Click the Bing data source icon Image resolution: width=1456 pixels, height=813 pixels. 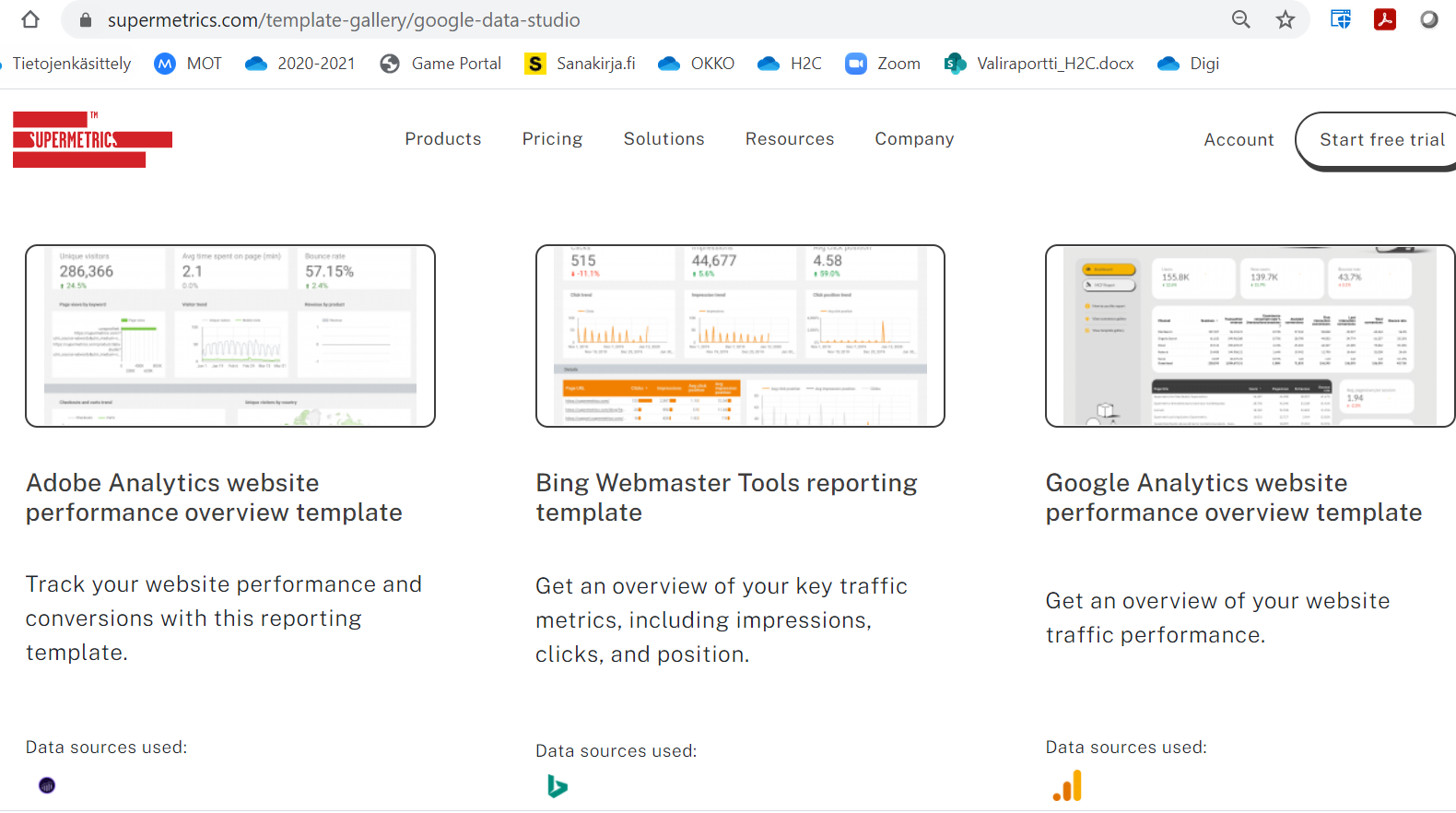557,786
